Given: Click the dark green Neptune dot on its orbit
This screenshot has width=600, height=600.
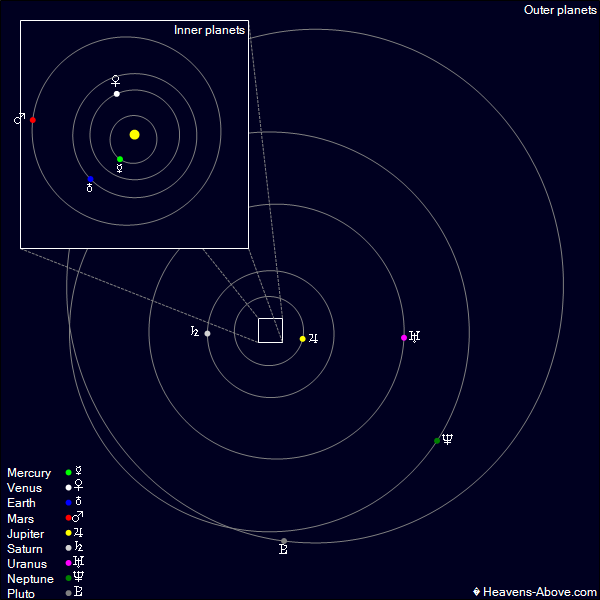Looking at the screenshot, I should tap(437, 441).
